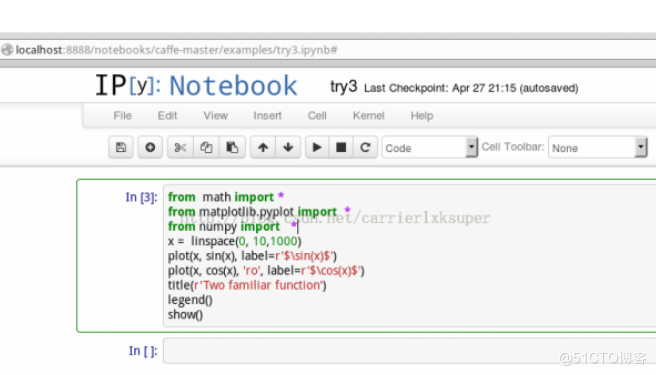Open the Help menu

pyautogui.click(x=422, y=116)
